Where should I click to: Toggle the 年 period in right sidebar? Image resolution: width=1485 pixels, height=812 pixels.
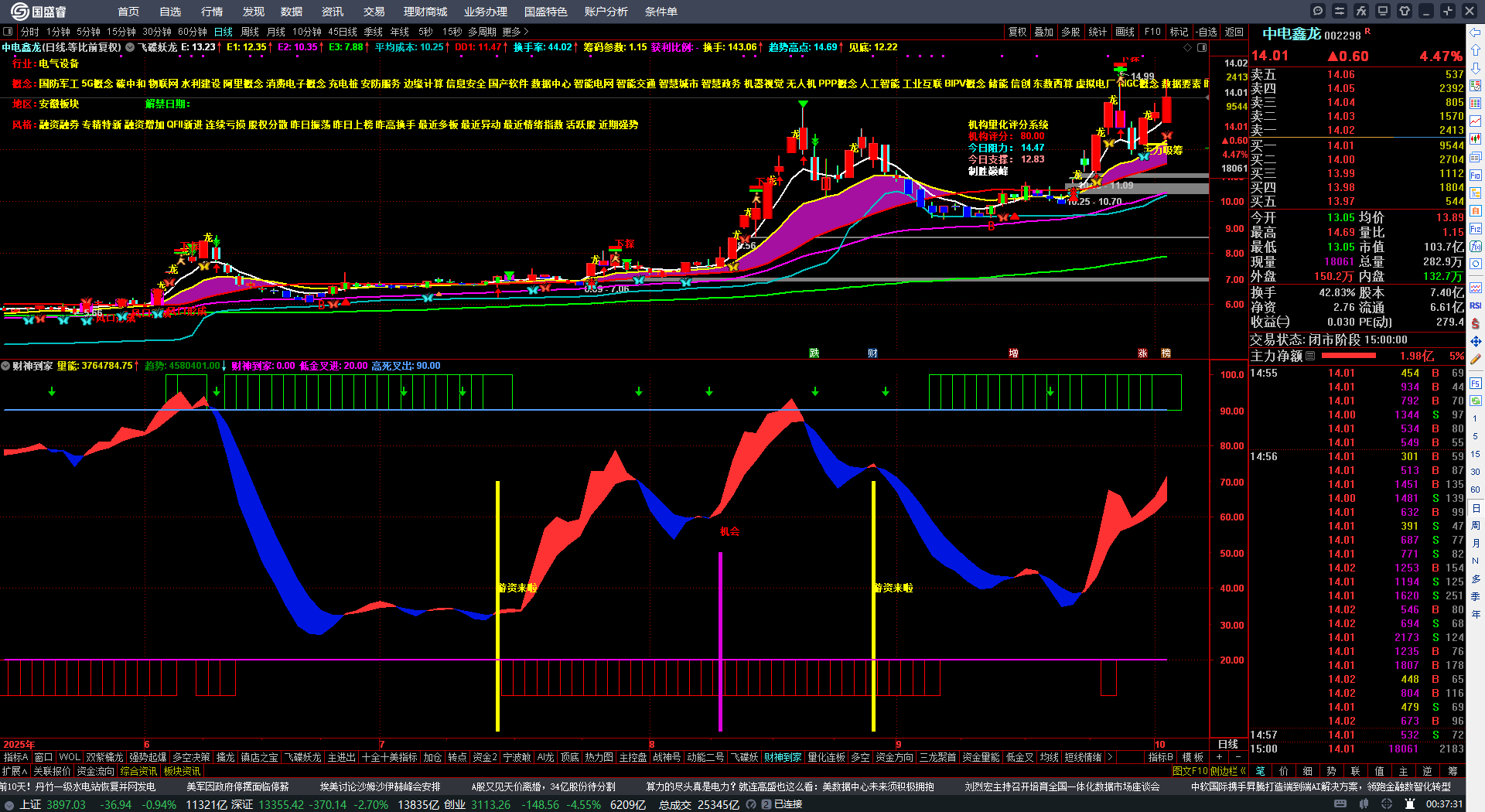1476,614
